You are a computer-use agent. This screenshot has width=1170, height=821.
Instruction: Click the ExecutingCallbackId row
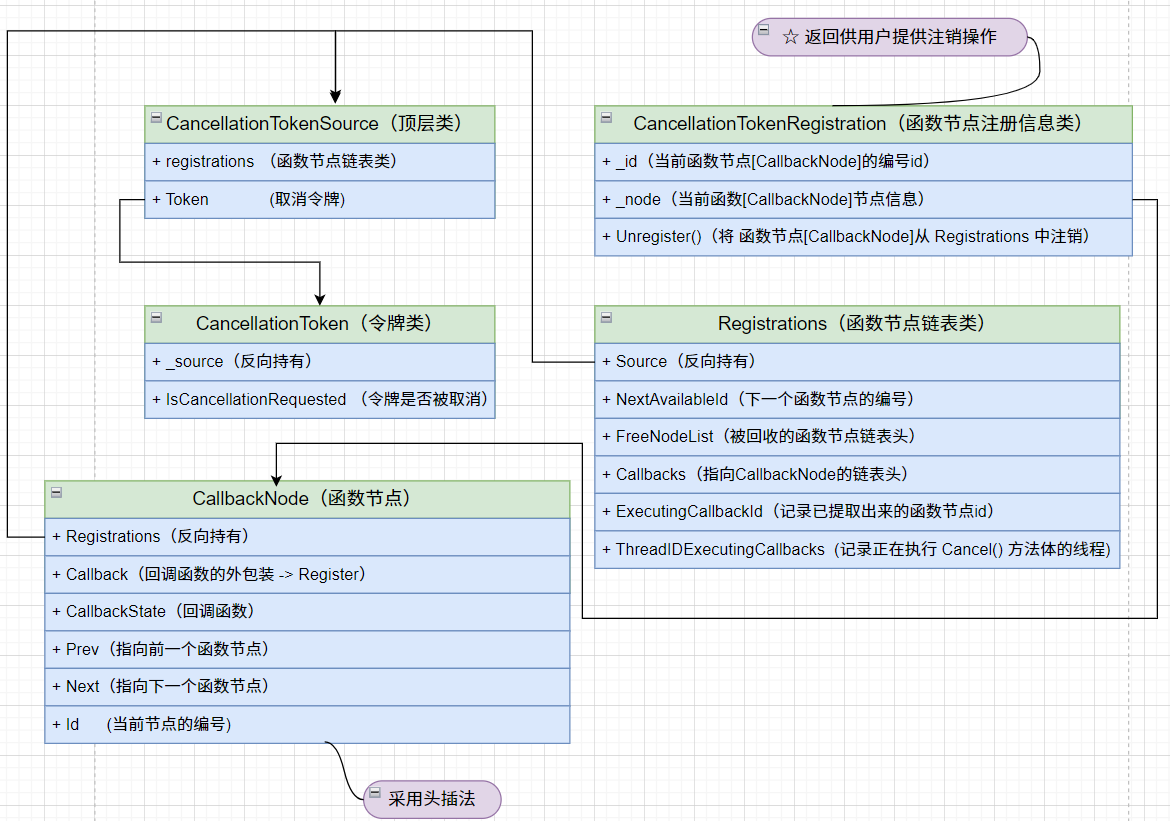click(x=856, y=511)
